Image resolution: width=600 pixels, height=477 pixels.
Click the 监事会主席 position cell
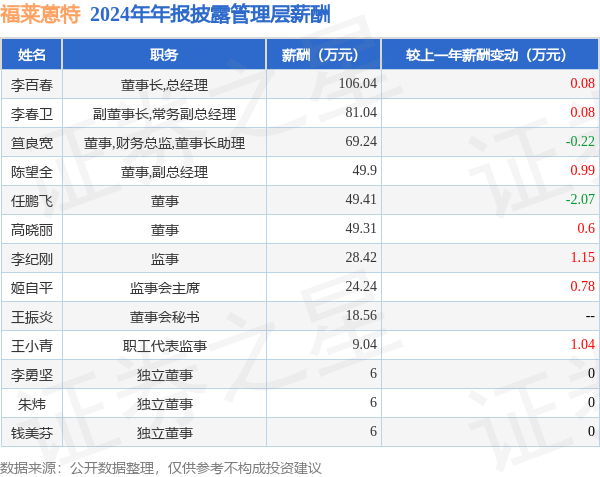(164, 288)
